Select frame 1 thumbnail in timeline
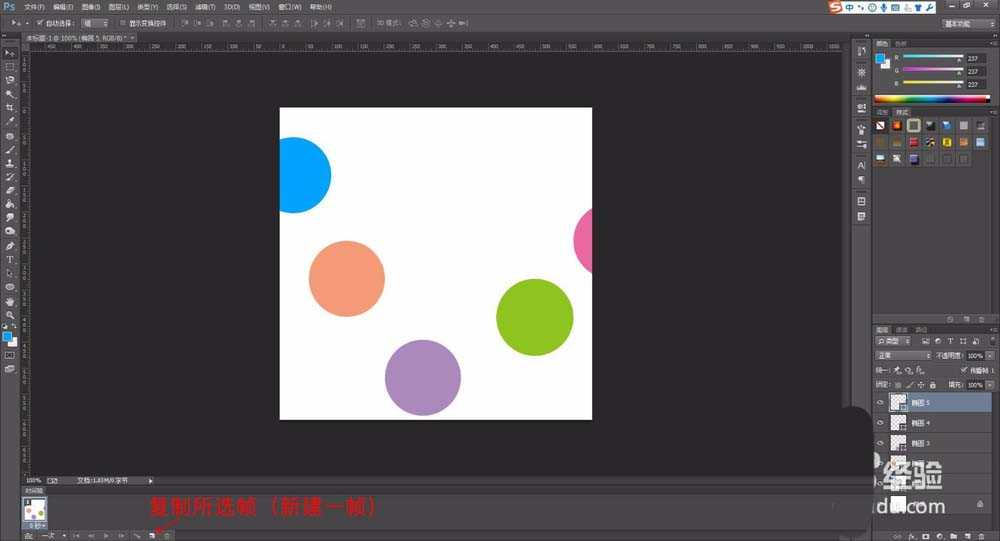This screenshot has height=541, width=1000. (36, 510)
